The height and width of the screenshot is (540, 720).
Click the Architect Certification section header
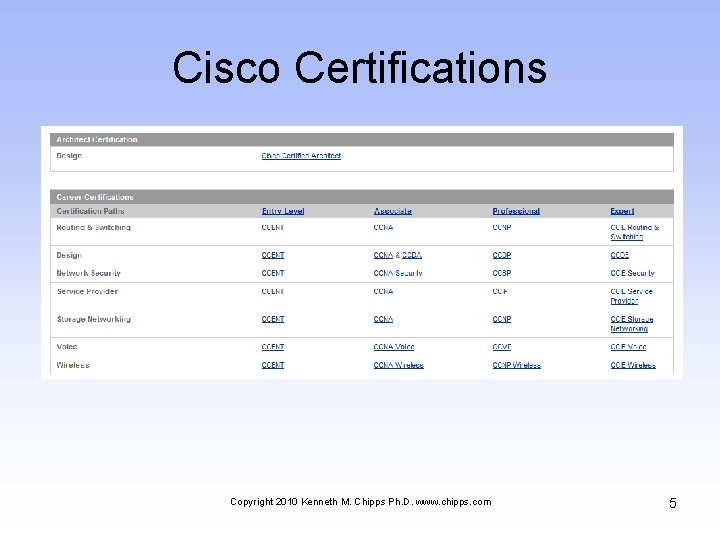tap(362, 140)
